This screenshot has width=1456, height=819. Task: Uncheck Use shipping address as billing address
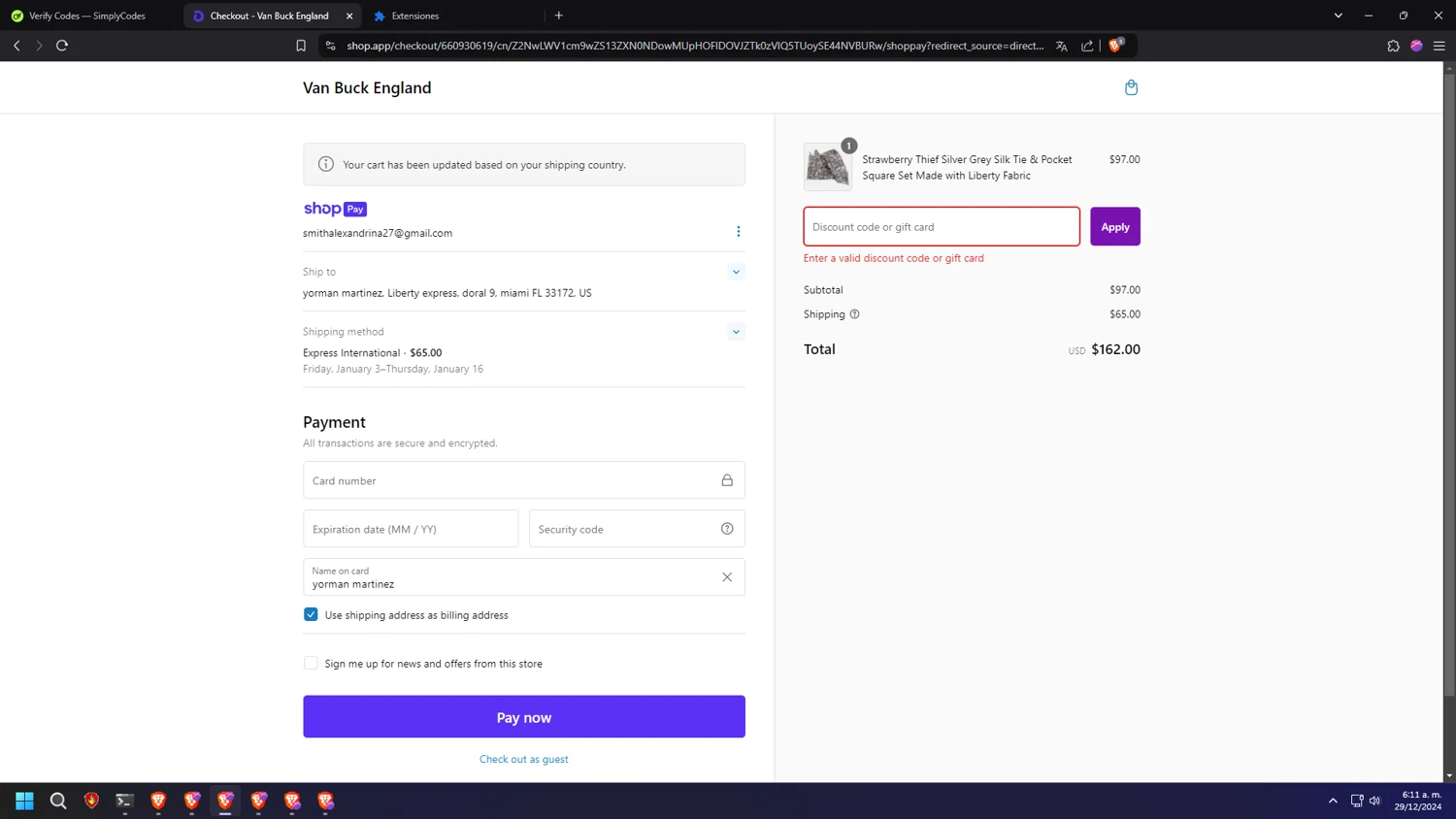311,614
